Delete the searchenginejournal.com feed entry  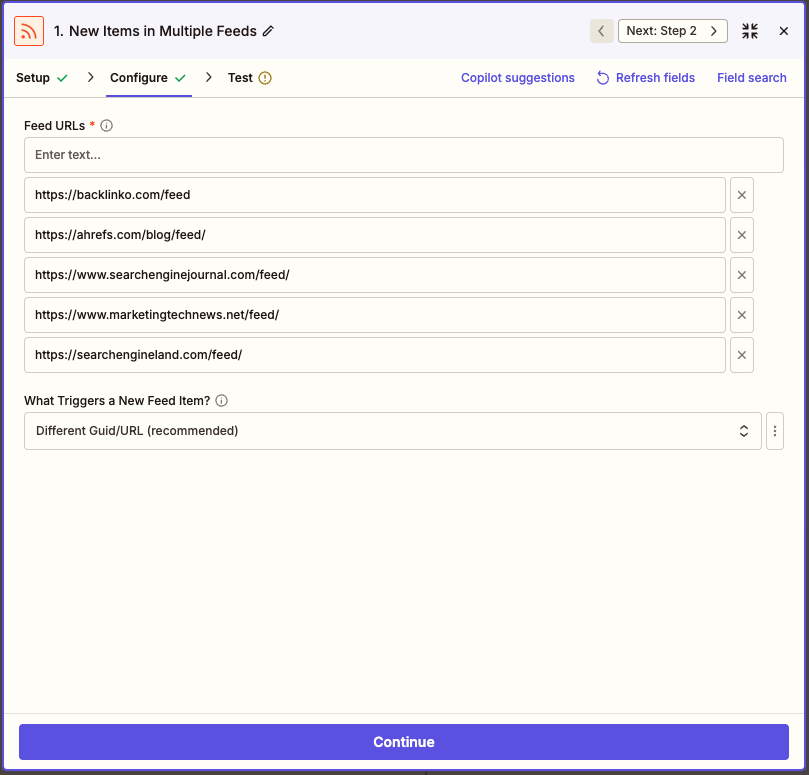click(x=742, y=275)
